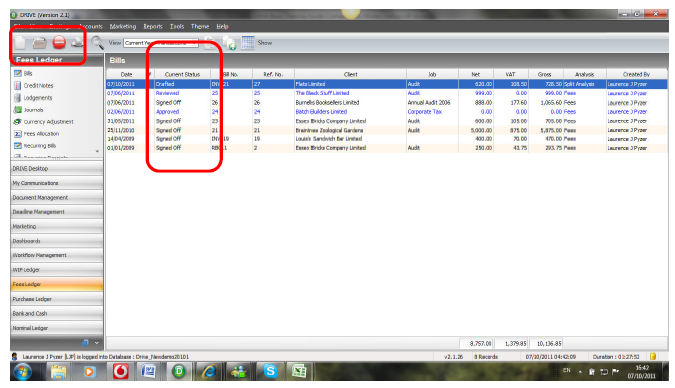Click the down arrow below Recurring Bills list

[97, 151]
